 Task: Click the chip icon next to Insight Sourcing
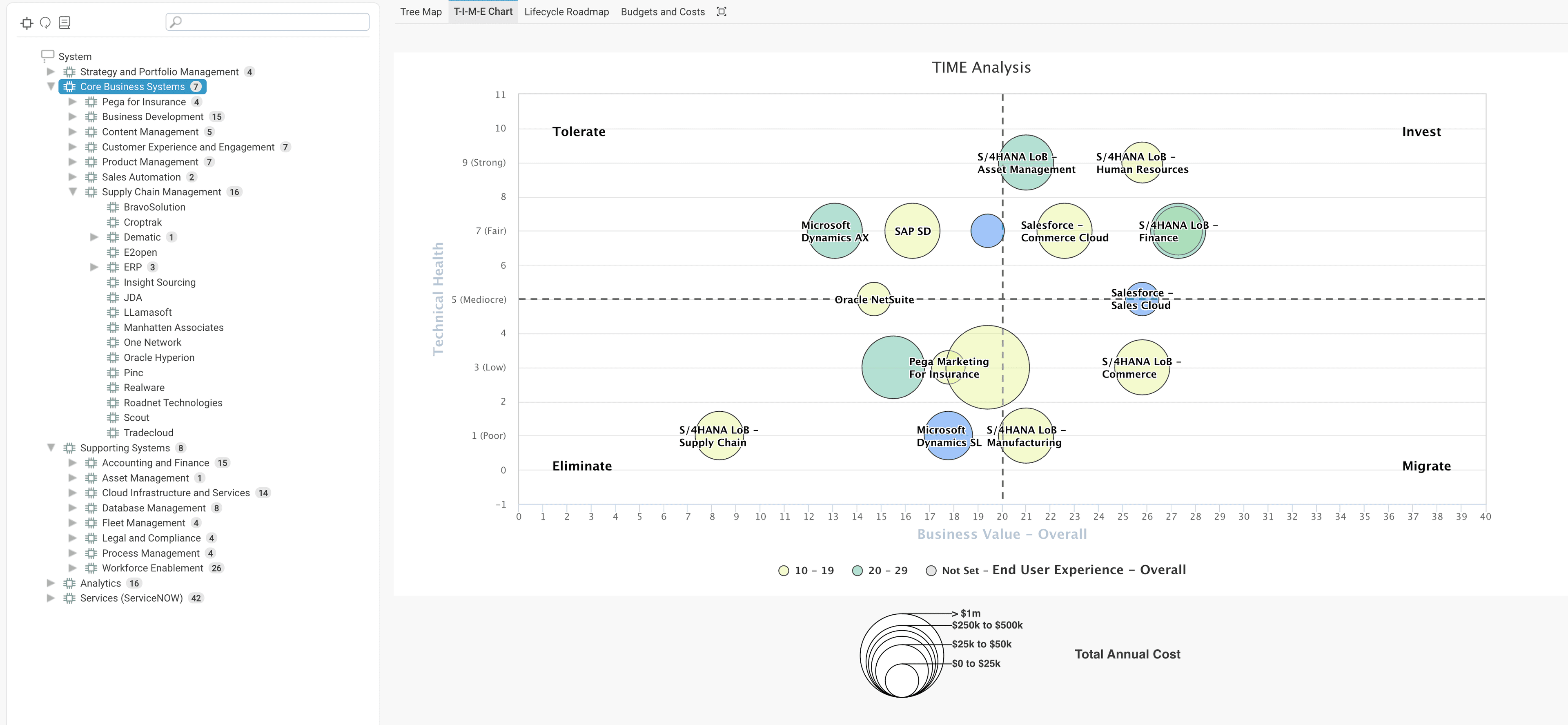[x=113, y=283]
